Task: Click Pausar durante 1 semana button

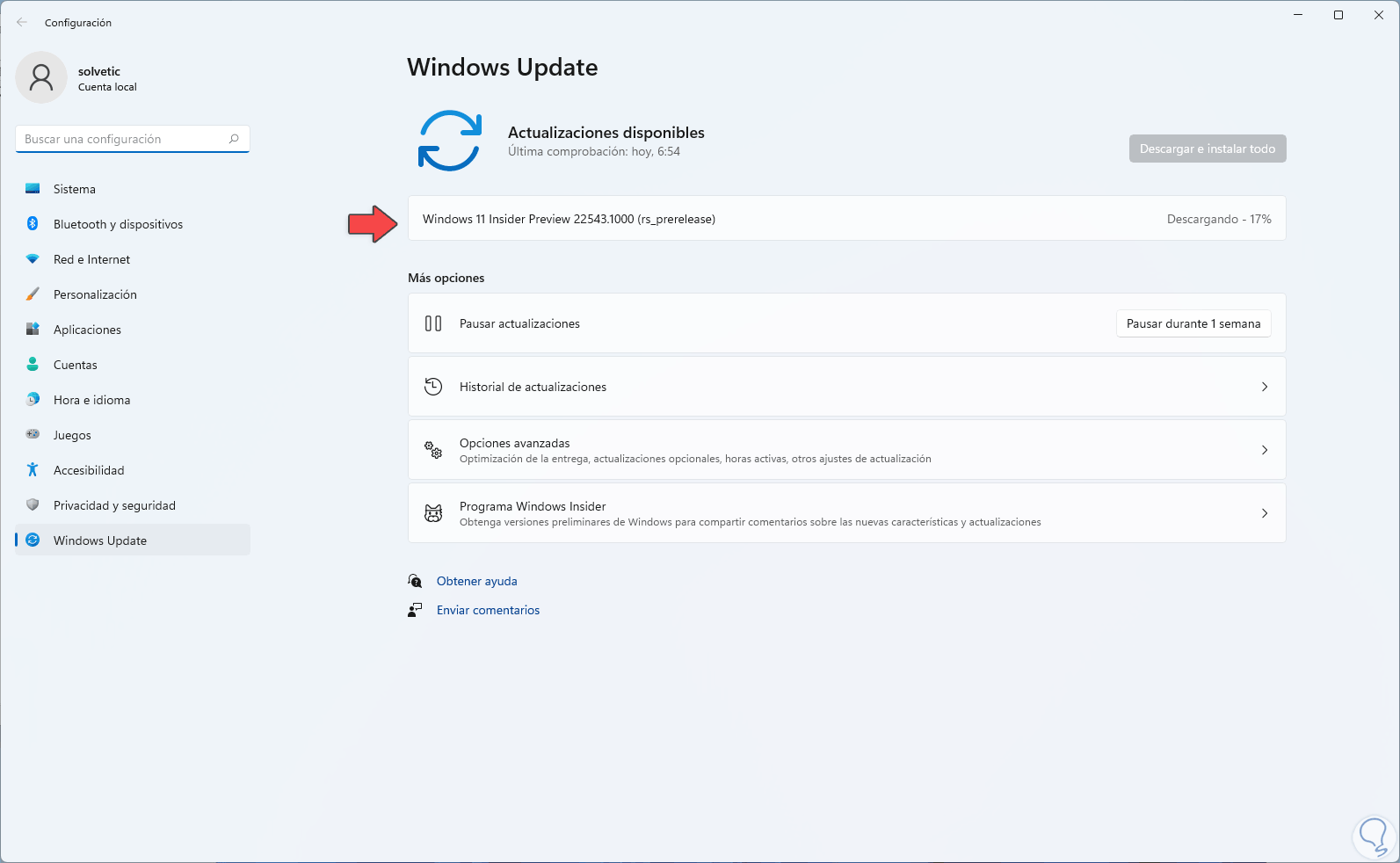Action: (x=1193, y=323)
